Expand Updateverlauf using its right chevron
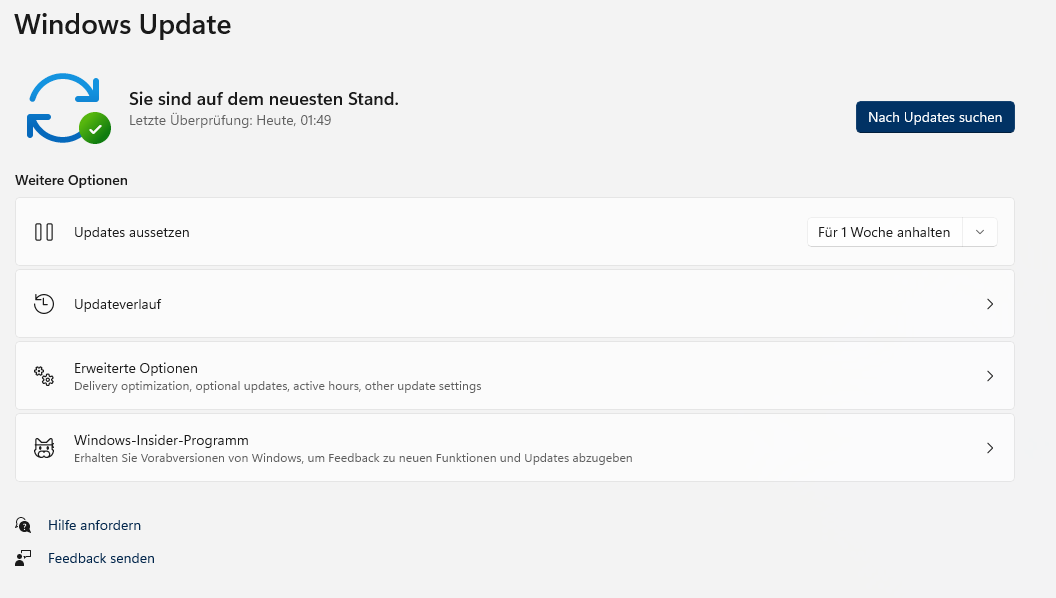The height and width of the screenshot is (598, 1056). point(990,304)
